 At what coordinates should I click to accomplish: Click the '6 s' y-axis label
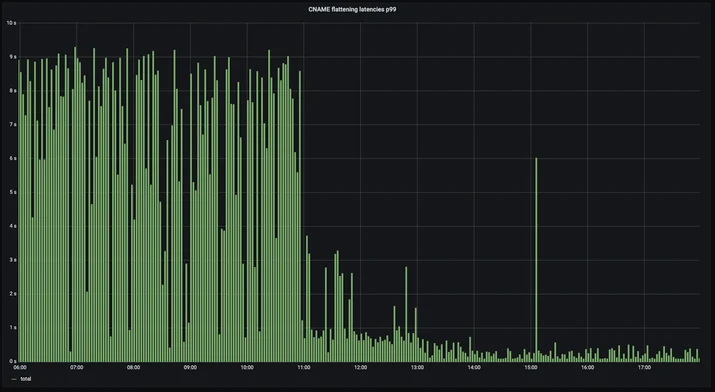tap(13, 158)
